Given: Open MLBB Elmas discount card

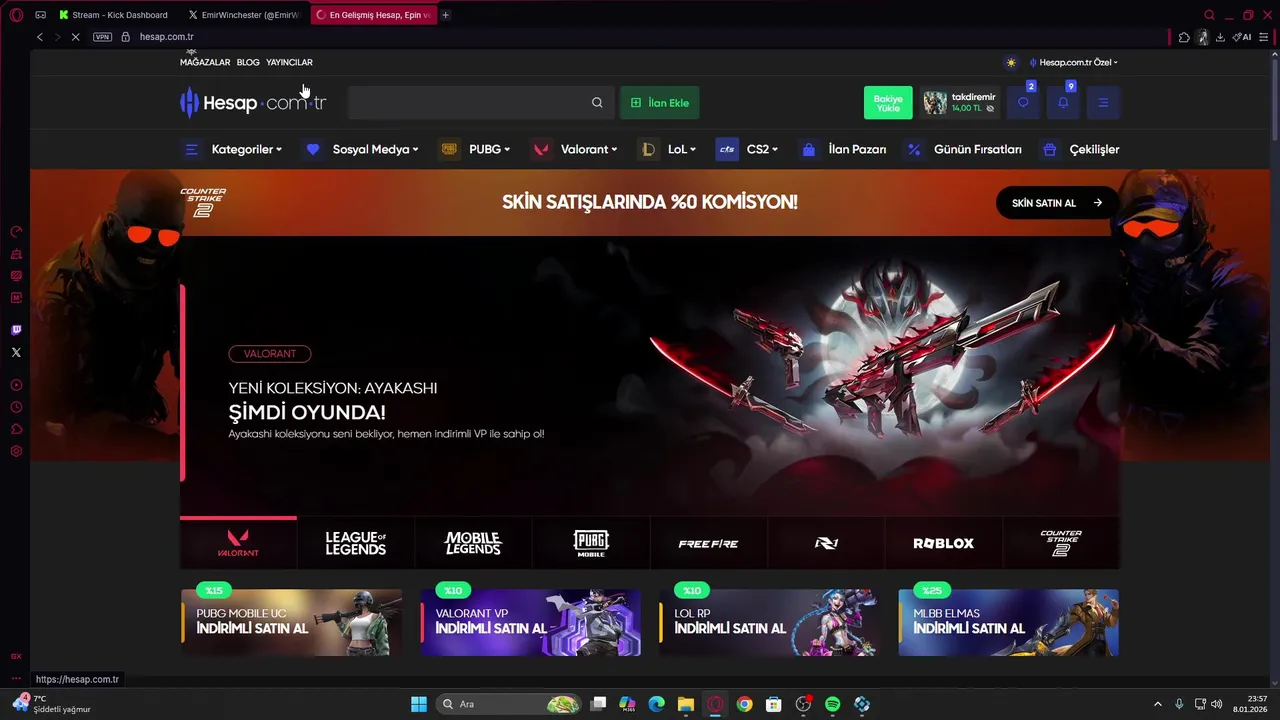Looking at the screenshot, I should coord(1008,622).
